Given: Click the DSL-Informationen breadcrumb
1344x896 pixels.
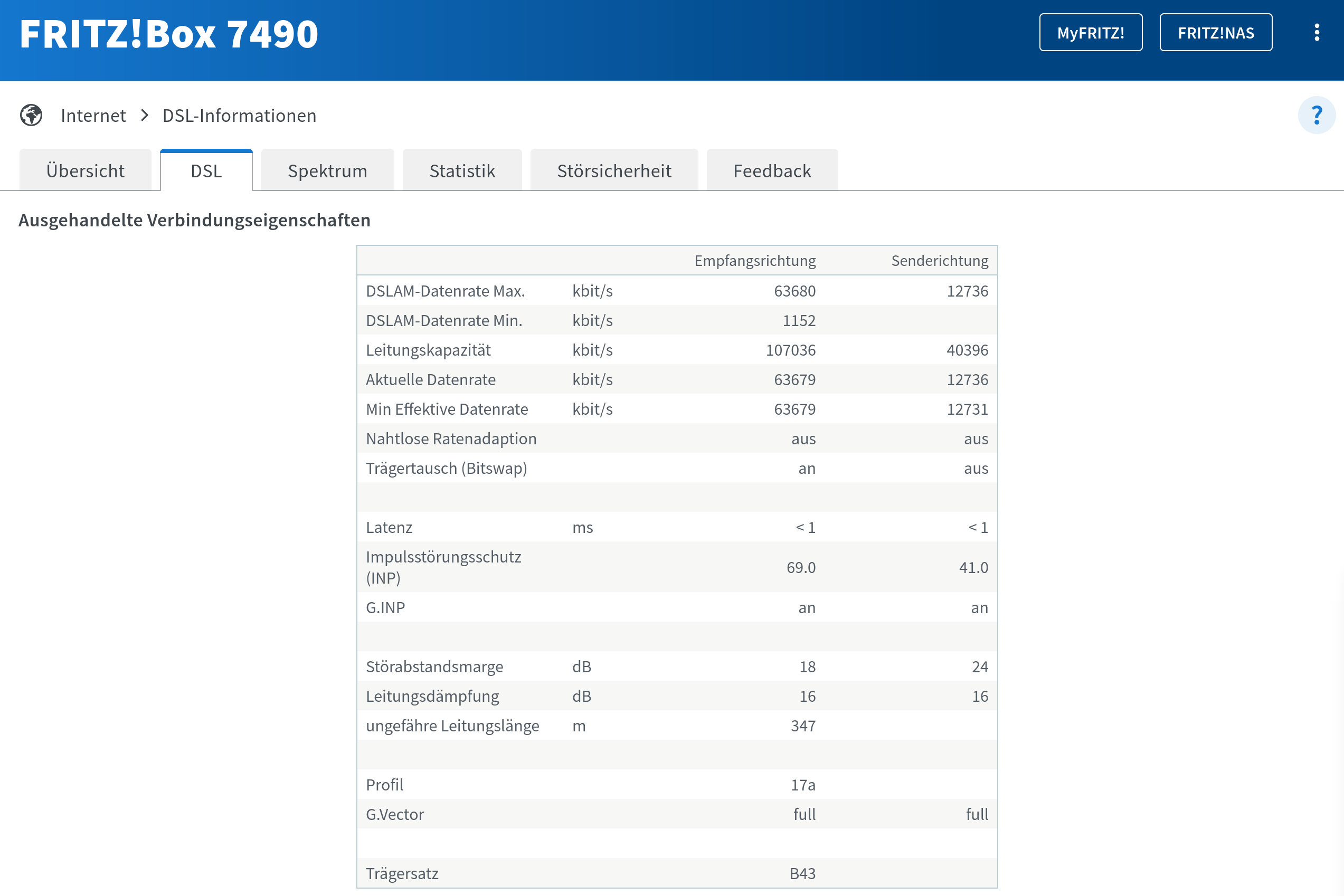Looking at the screenshot, I should [x=239, y=116].
